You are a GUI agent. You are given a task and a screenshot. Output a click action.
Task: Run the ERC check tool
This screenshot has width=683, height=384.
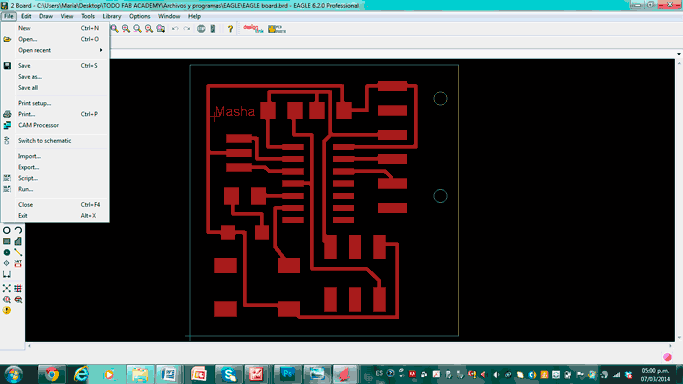(7, 300)
